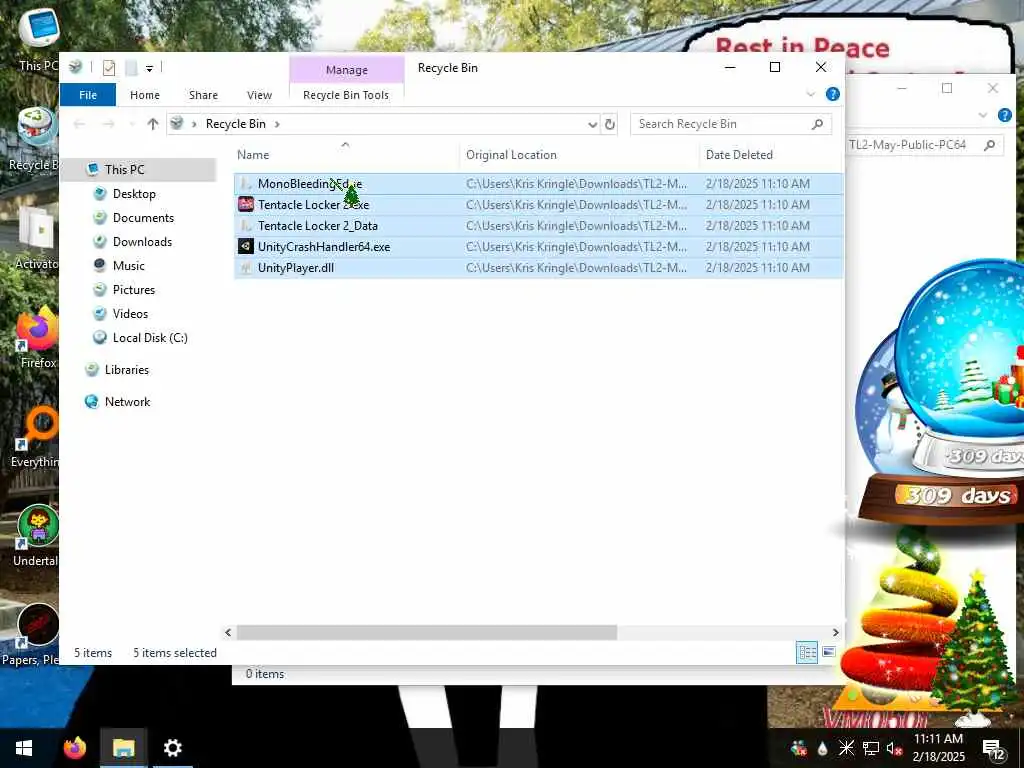Image resolution: width=1024 pixels, height=768 pixels.
Task: Sort by Original Location column header
Action: point(511,155)
